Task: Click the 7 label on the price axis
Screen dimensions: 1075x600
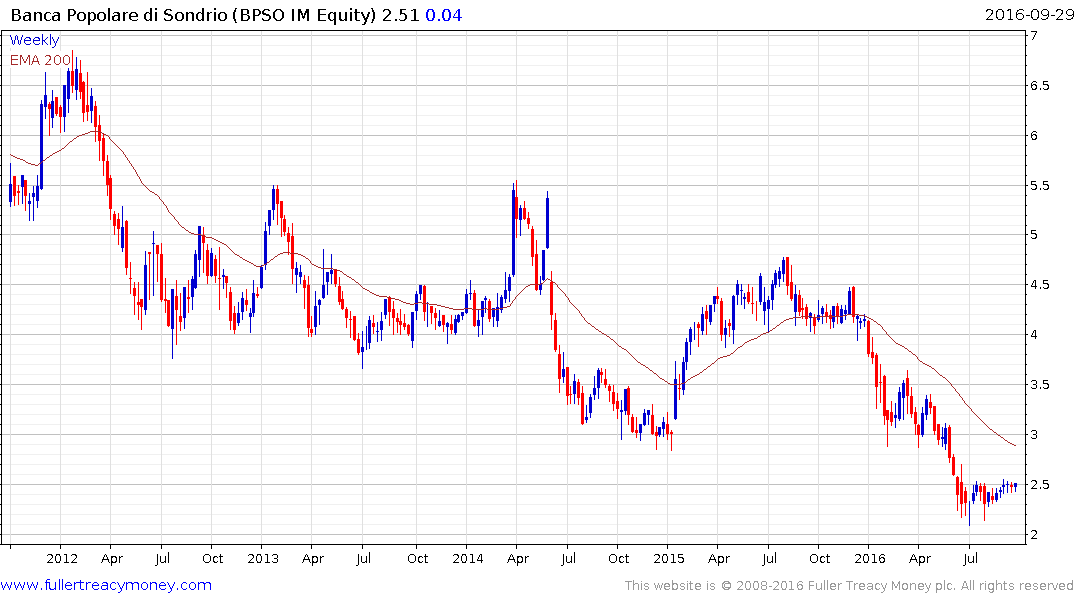Action: [x=1034, y=36]
